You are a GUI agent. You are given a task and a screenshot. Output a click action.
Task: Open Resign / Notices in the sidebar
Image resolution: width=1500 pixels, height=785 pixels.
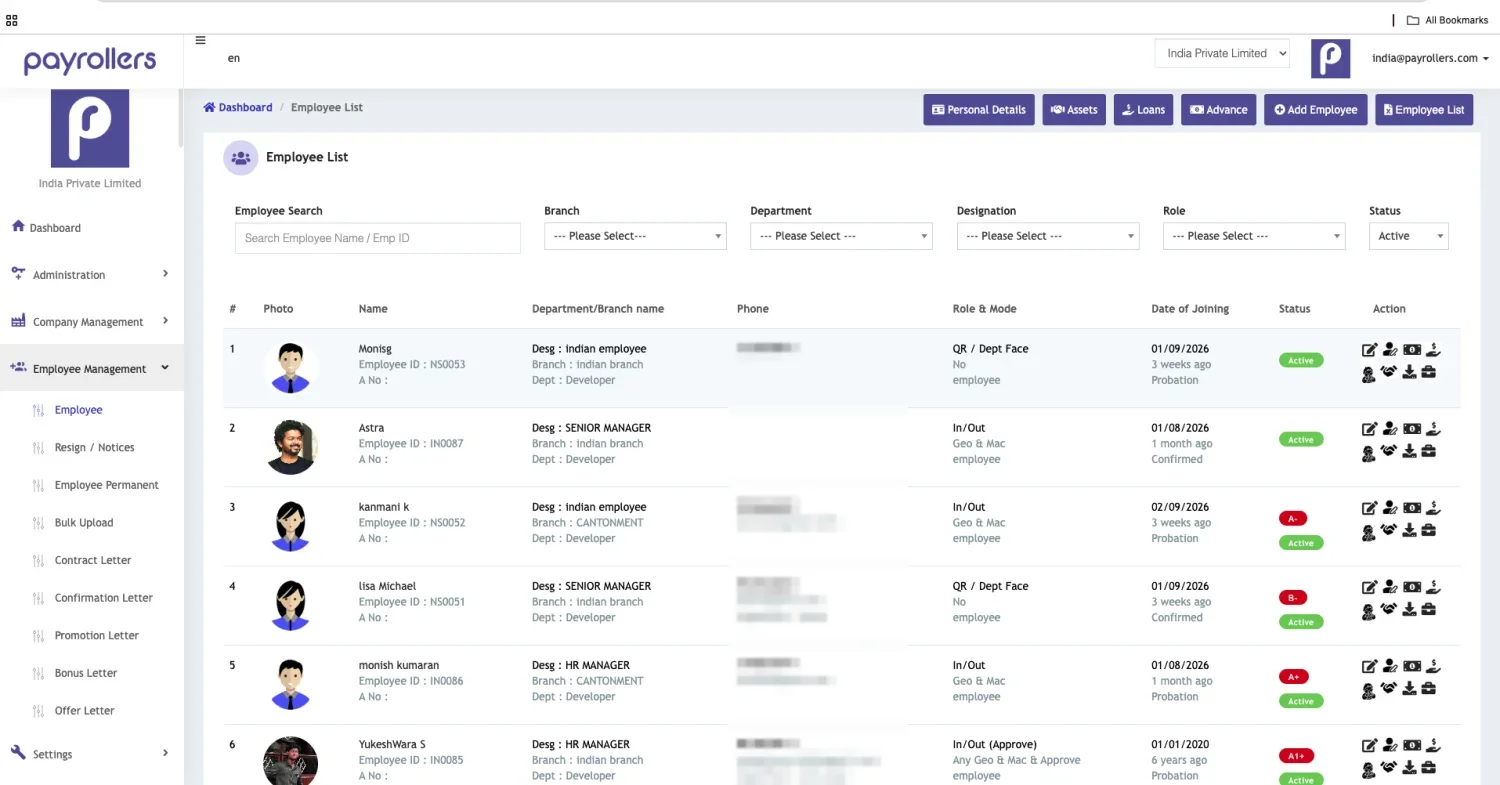pos(94,447)
